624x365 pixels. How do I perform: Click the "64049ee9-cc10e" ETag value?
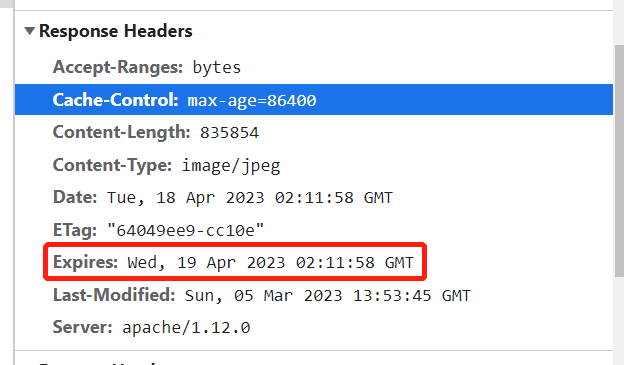(x=186, y=230)
